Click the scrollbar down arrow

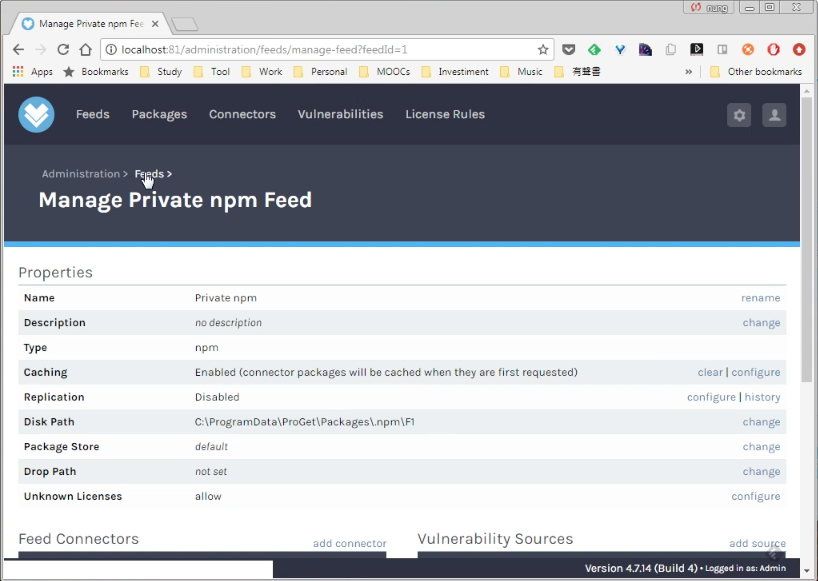807,570
